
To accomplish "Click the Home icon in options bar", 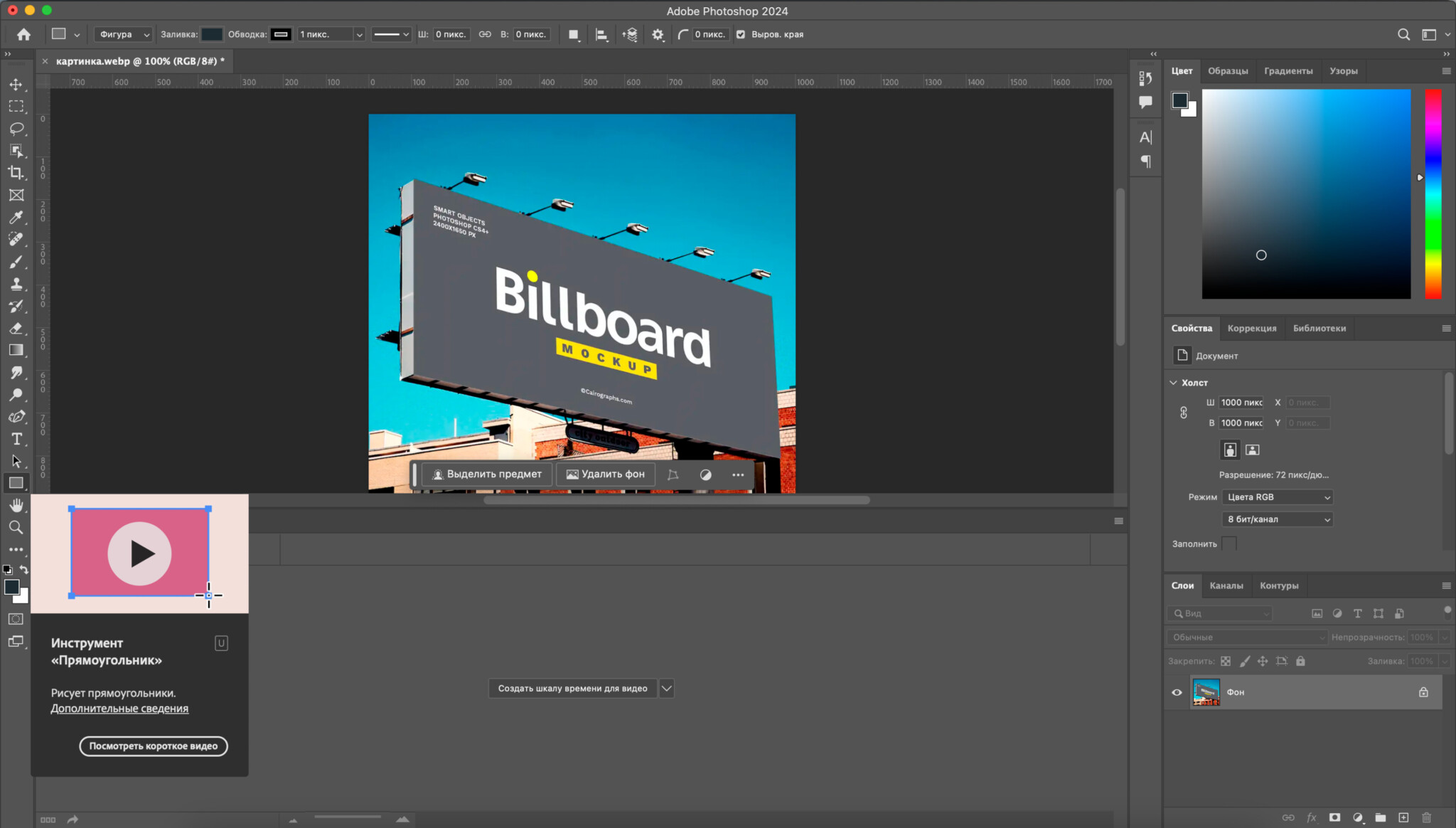I will click(23, 34).
